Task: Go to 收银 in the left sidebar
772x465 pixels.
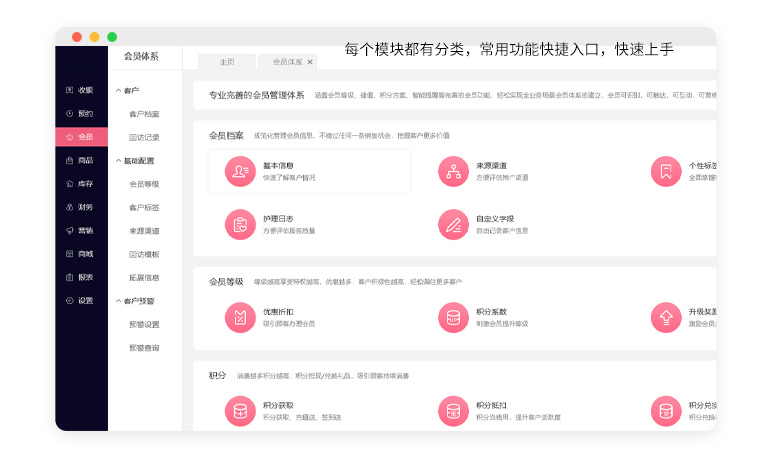Action: coord(80,90)
